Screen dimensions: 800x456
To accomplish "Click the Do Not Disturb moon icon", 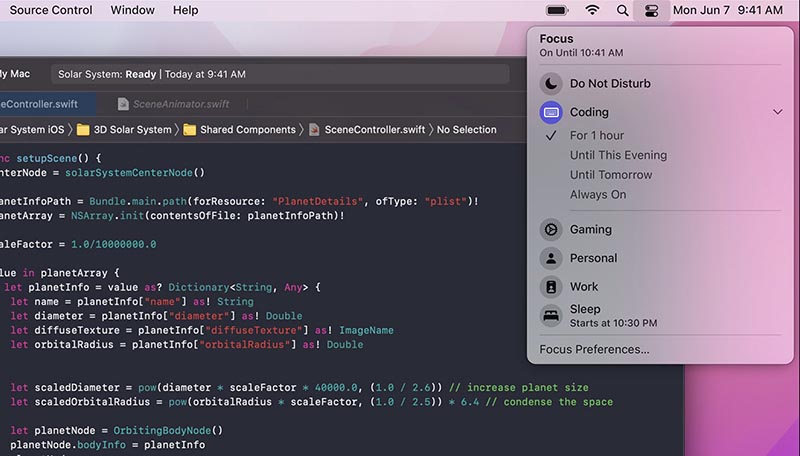I will (x=551, y=84).
